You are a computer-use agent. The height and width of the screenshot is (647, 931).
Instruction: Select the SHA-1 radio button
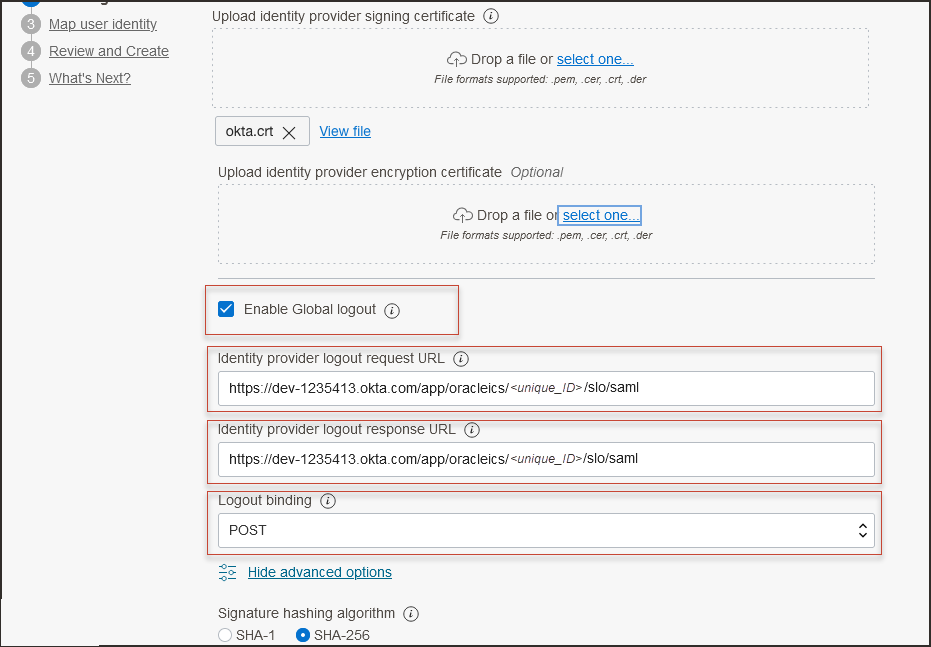click(x=225, y=635)
